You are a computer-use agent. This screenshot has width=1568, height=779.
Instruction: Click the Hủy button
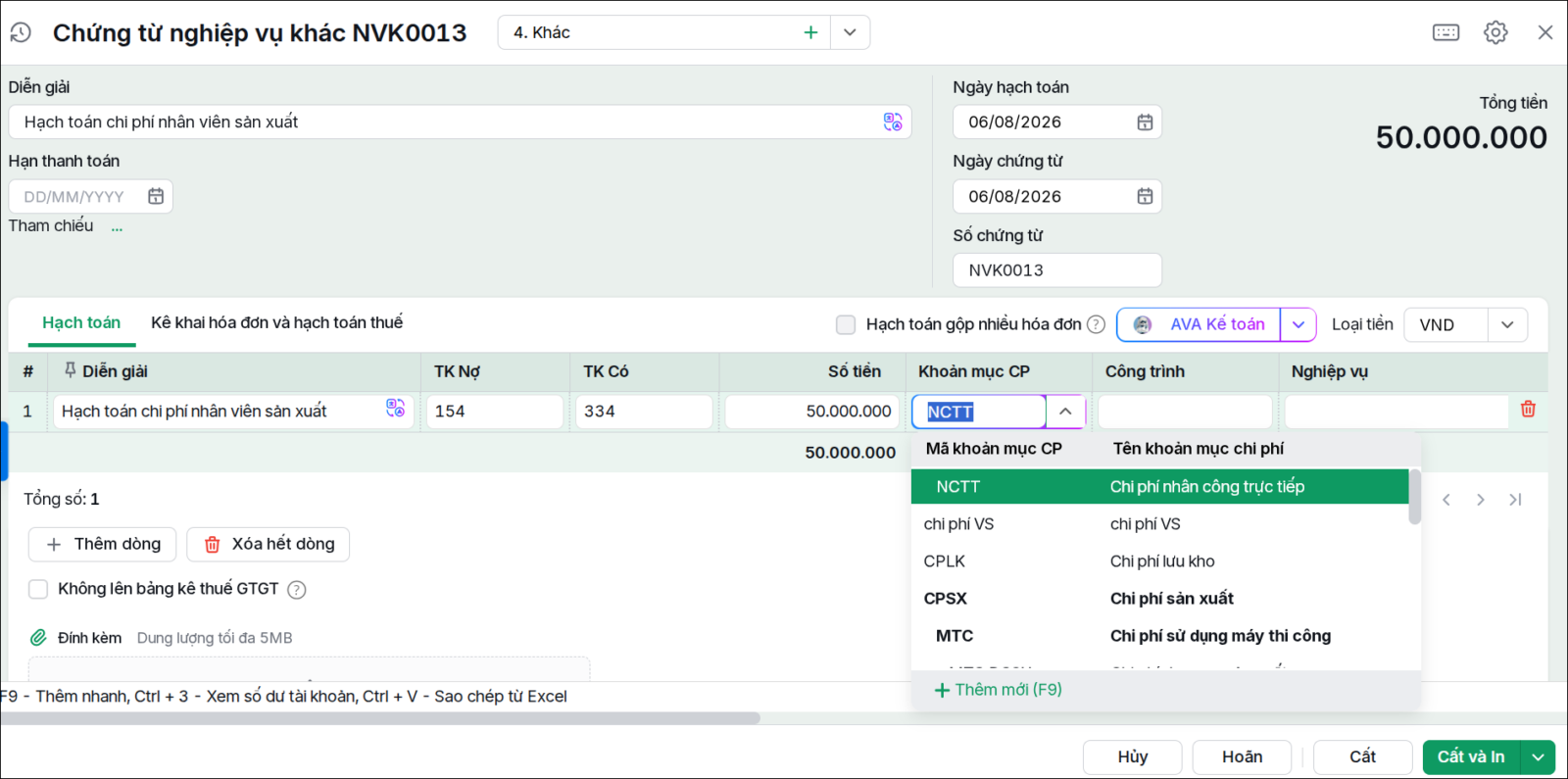pyautogui.click(x=1133, y=756)
